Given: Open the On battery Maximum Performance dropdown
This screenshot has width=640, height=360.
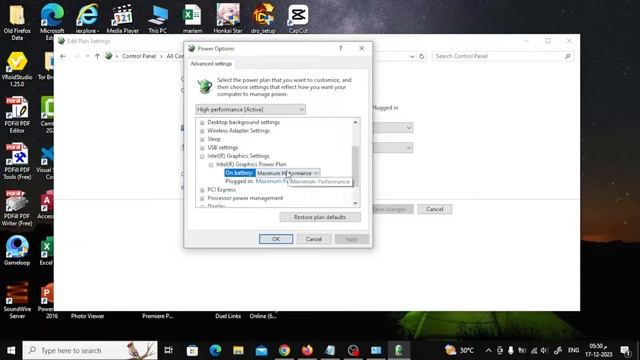Looking at the screenshot, I should pos(288,173).
